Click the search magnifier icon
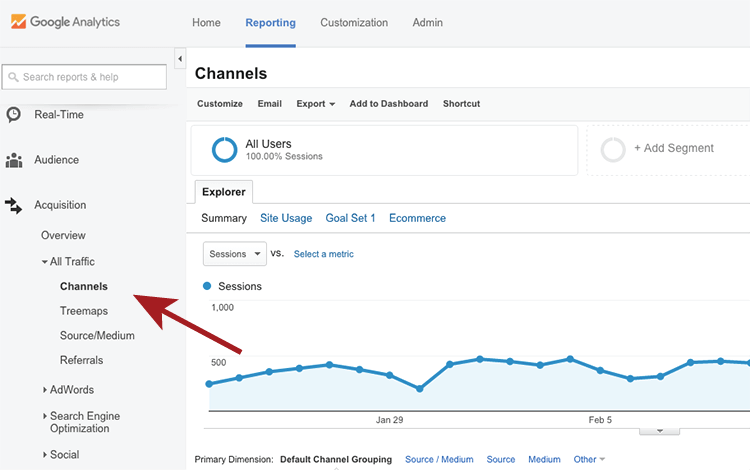 pyautogui.click(x=13, y=77)
